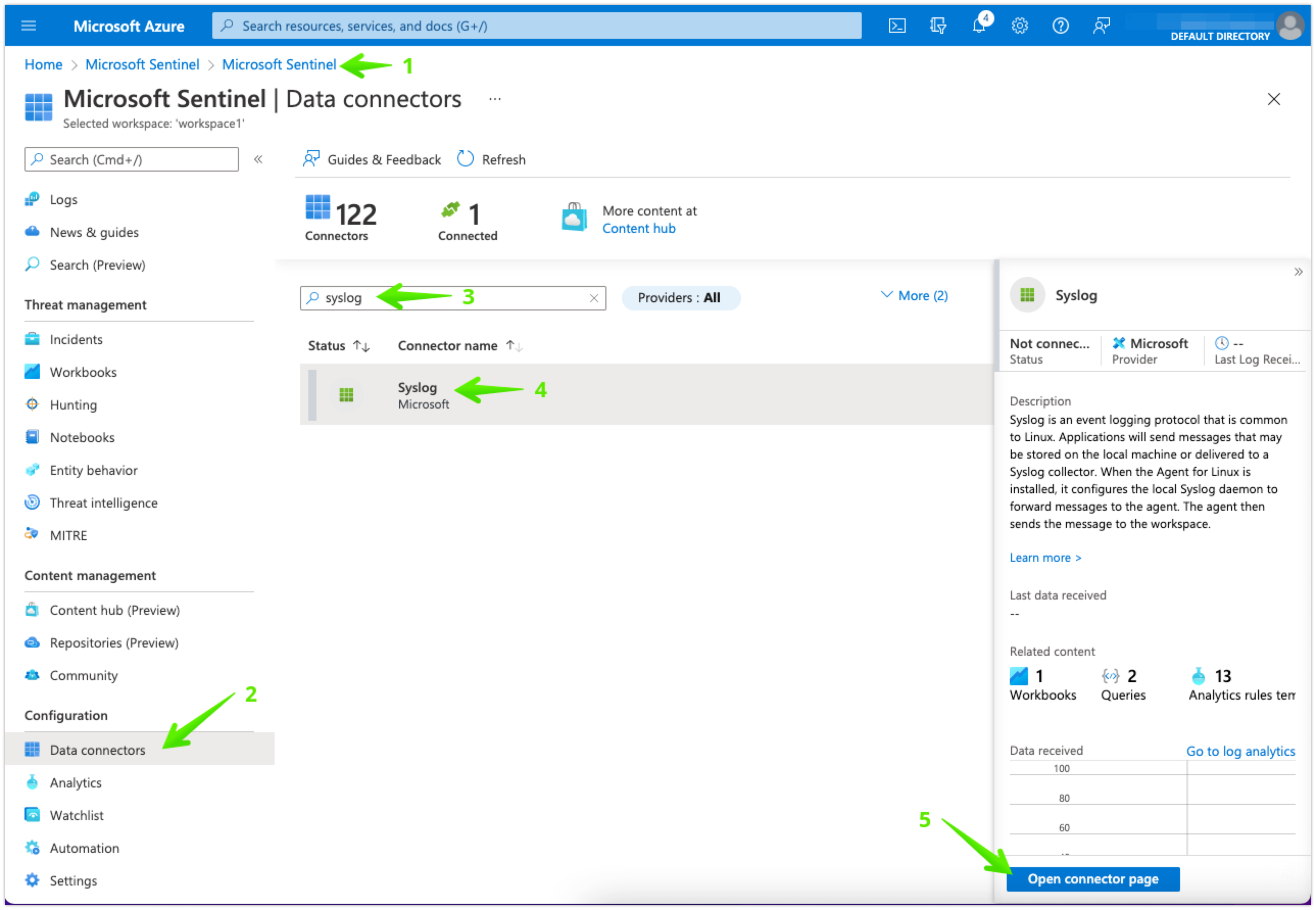Screen dimensions: 1316x910
Task: Open Hunting in the sidebar
Action: tap(73, 404)
